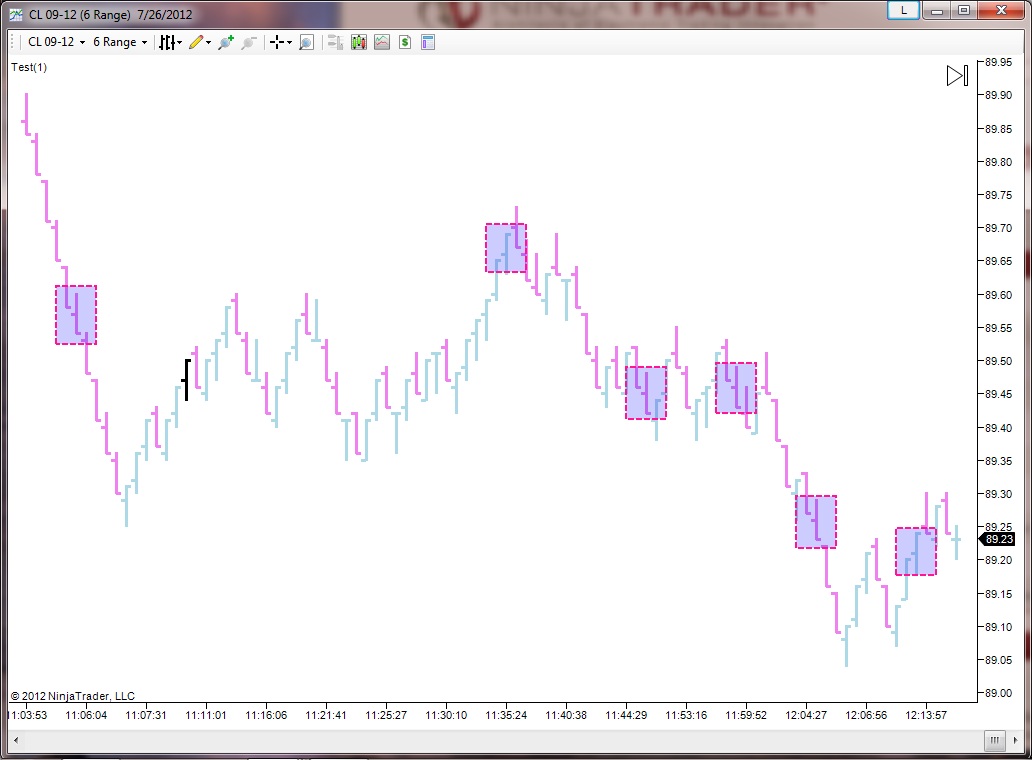Click the horizontal scrollbar left arrow
This screenshot has height=760, width=1032.
tap(16, 740)
